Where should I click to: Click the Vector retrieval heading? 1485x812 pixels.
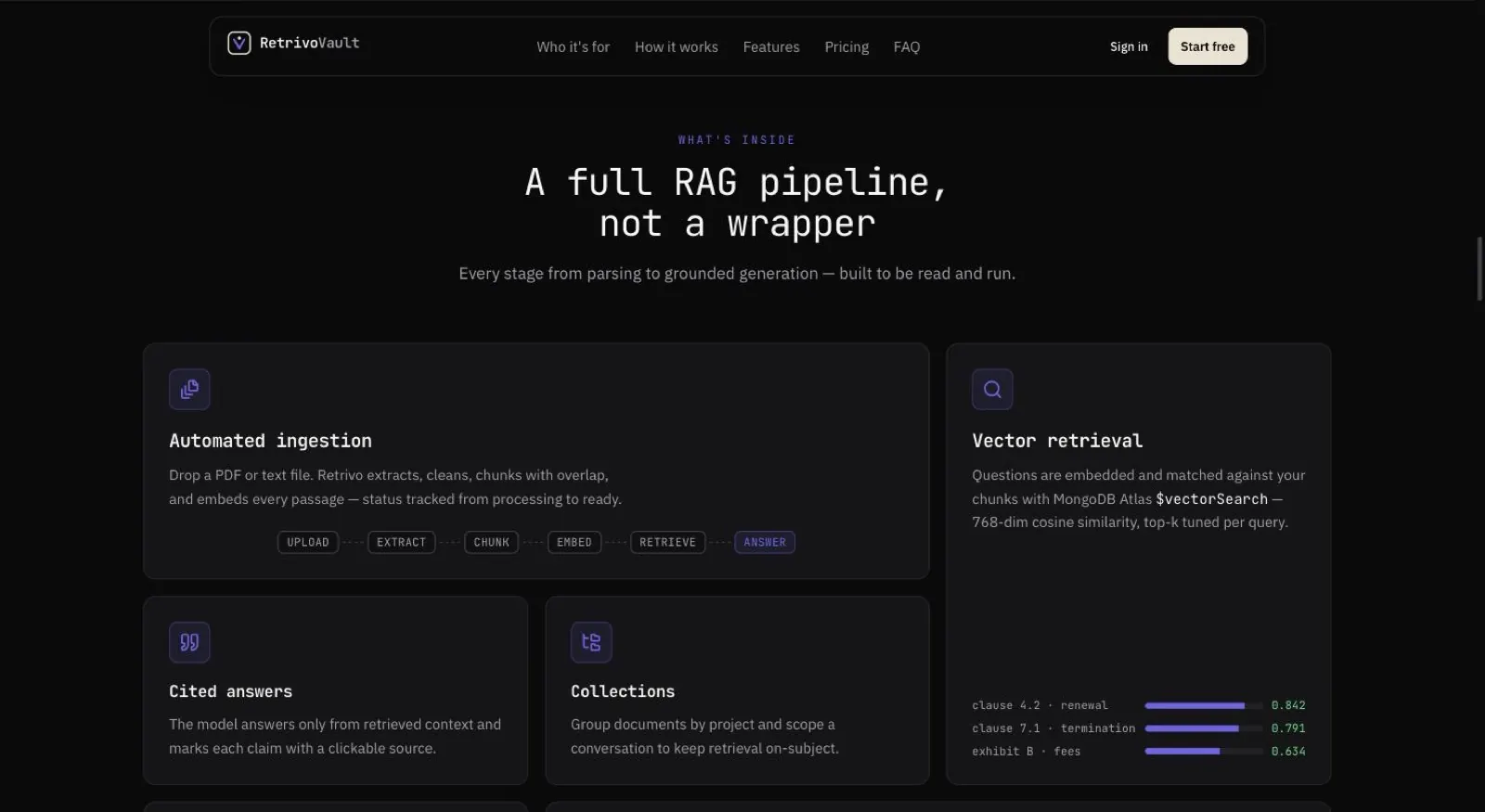point(1057,441)
